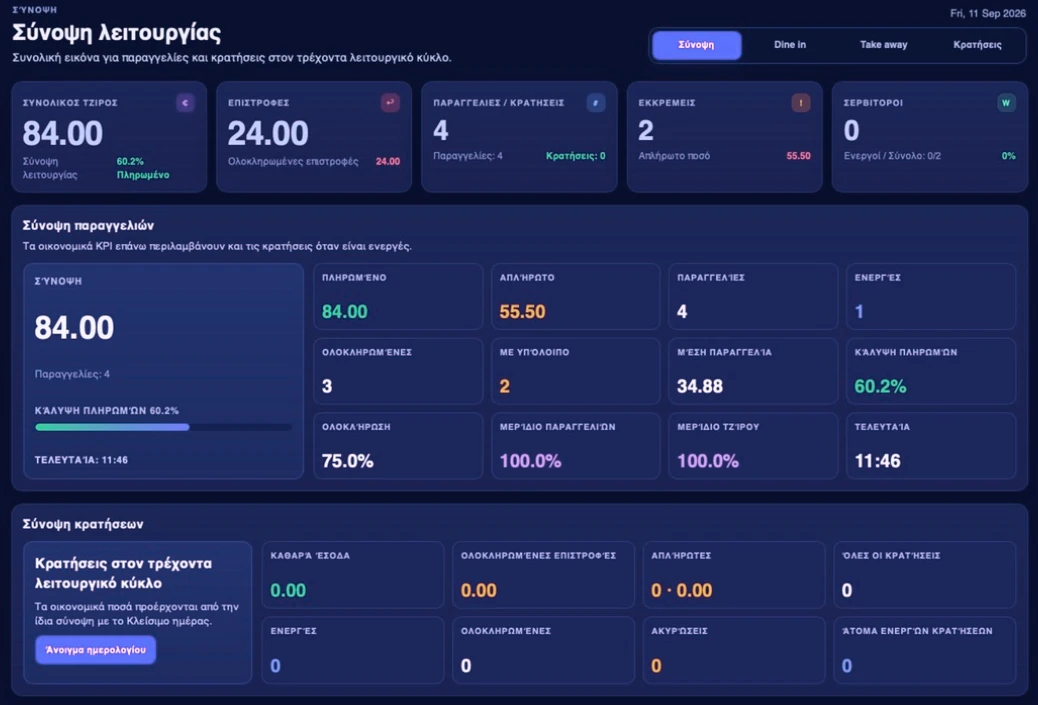Go to the Κρατήσεις tab

(977, 45)
